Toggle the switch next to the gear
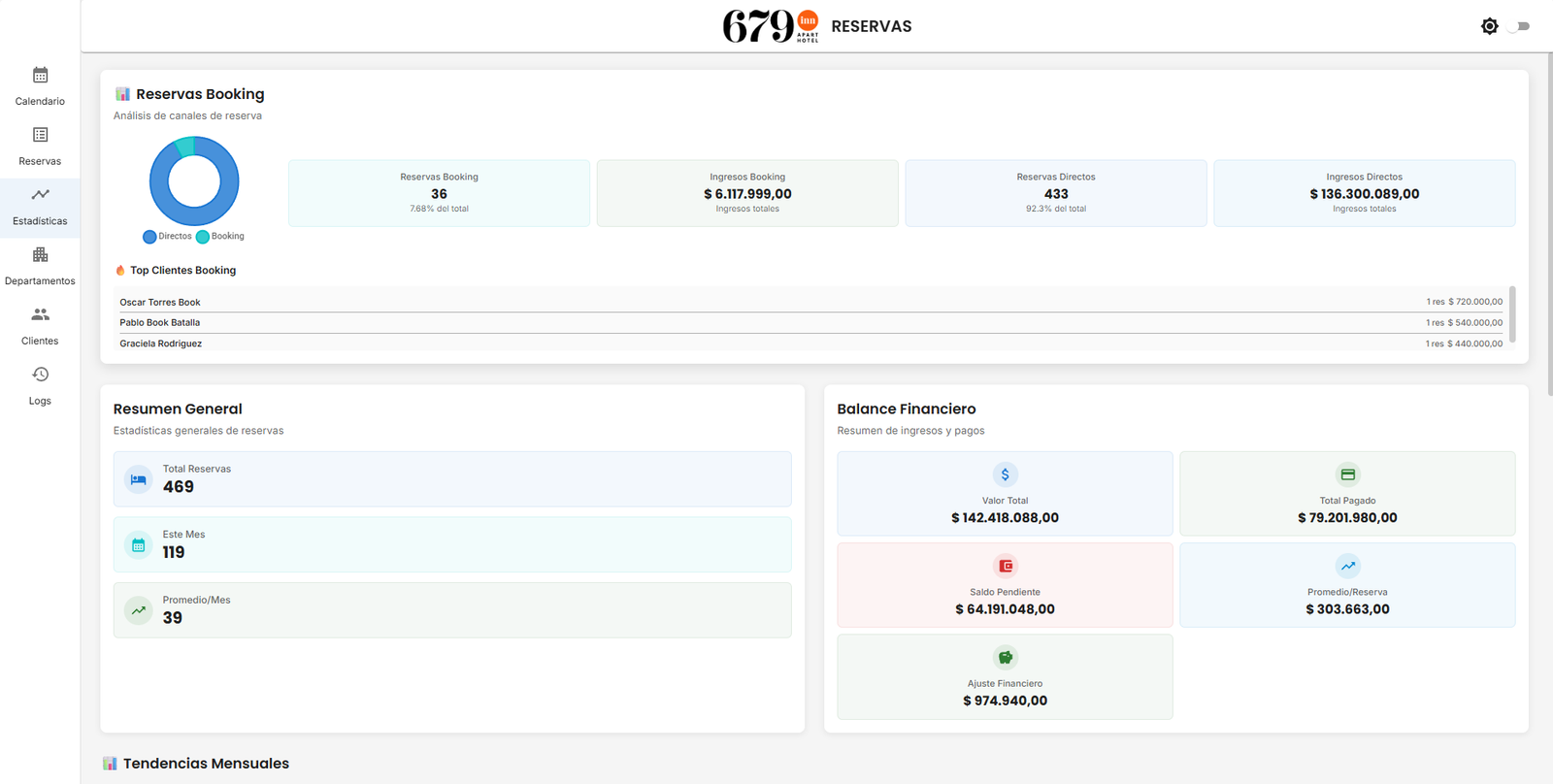This screenshot has width=1553, height=784. pyautogui.click(x=1520, y=26)
